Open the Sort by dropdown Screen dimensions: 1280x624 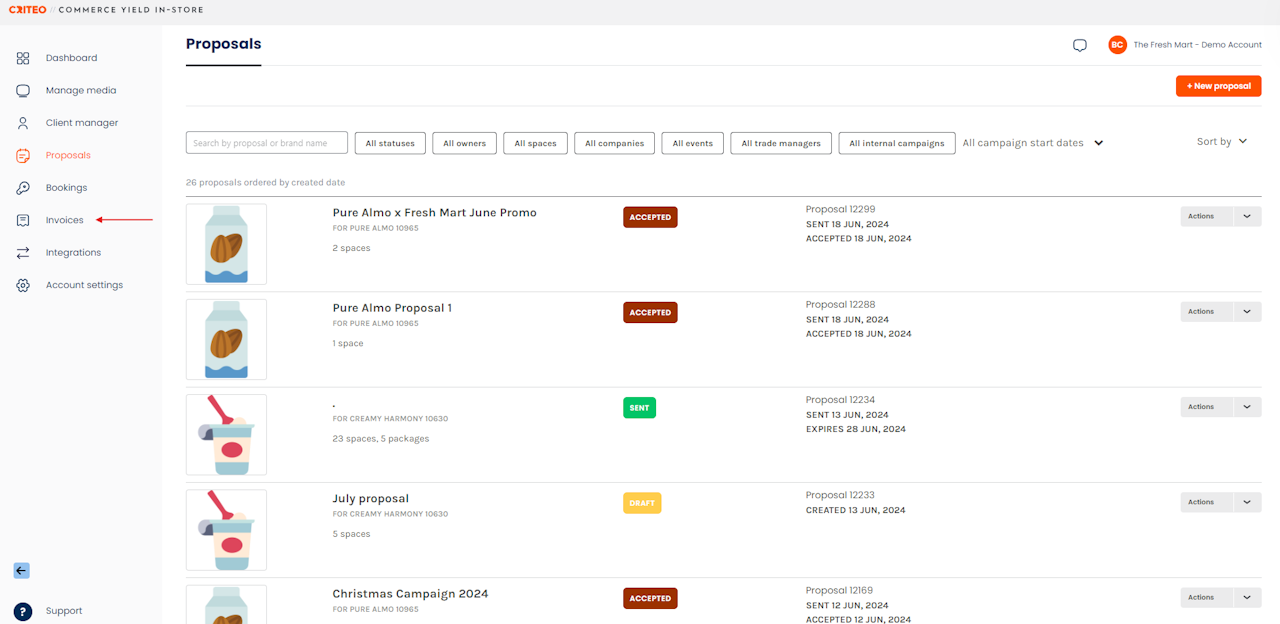(x=1222, y=142)
